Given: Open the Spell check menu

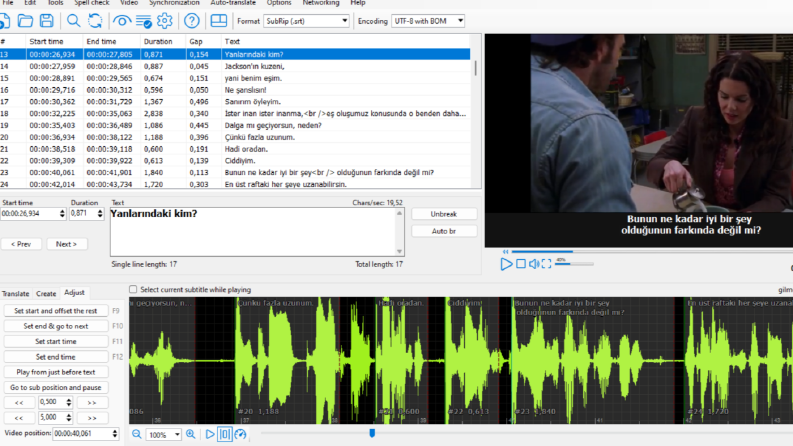Looking at the screenshot, I should (x=92, y=3).
